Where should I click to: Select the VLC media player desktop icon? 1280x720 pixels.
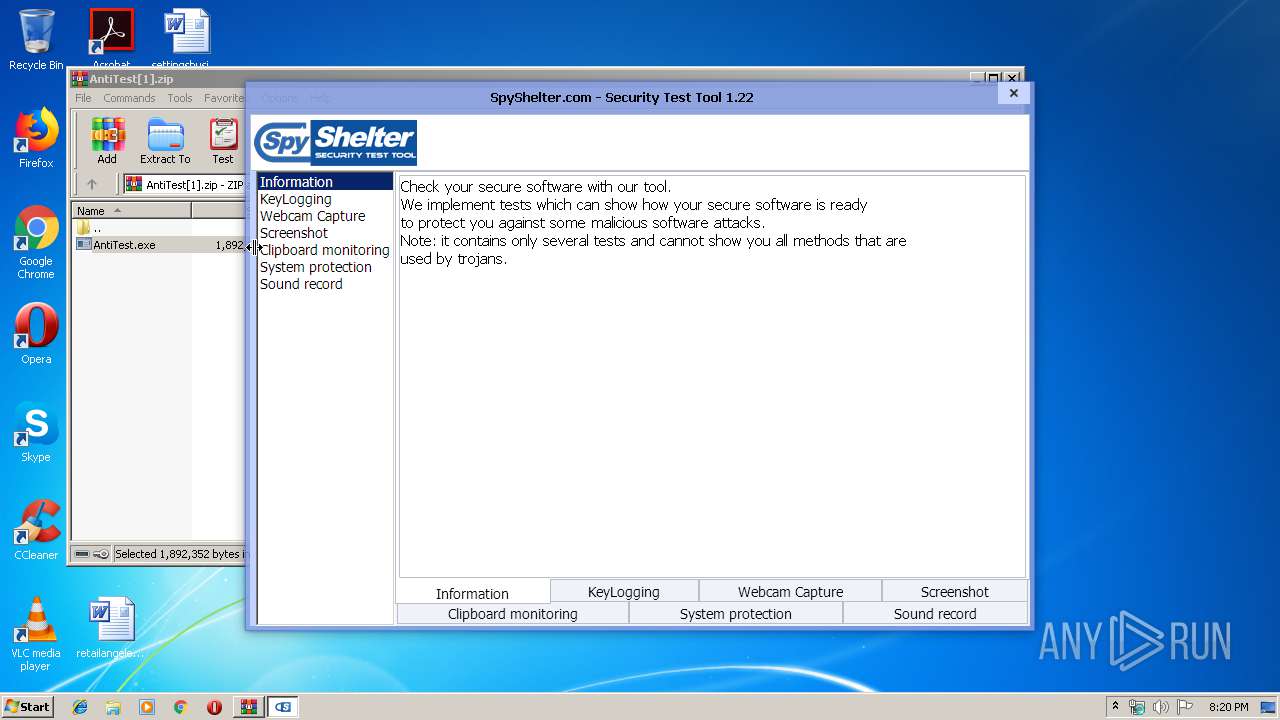36,634
